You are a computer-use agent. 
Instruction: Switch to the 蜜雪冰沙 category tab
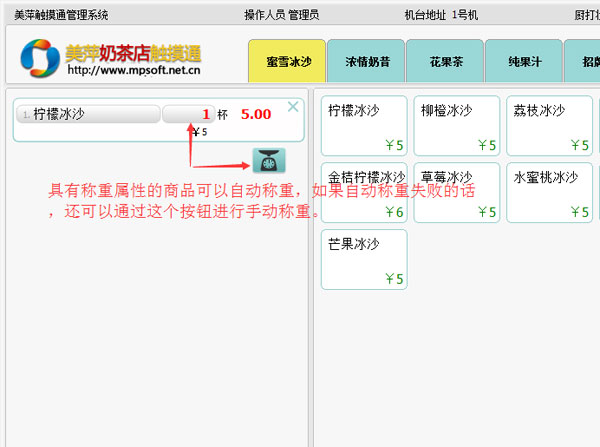pos(288,61)
